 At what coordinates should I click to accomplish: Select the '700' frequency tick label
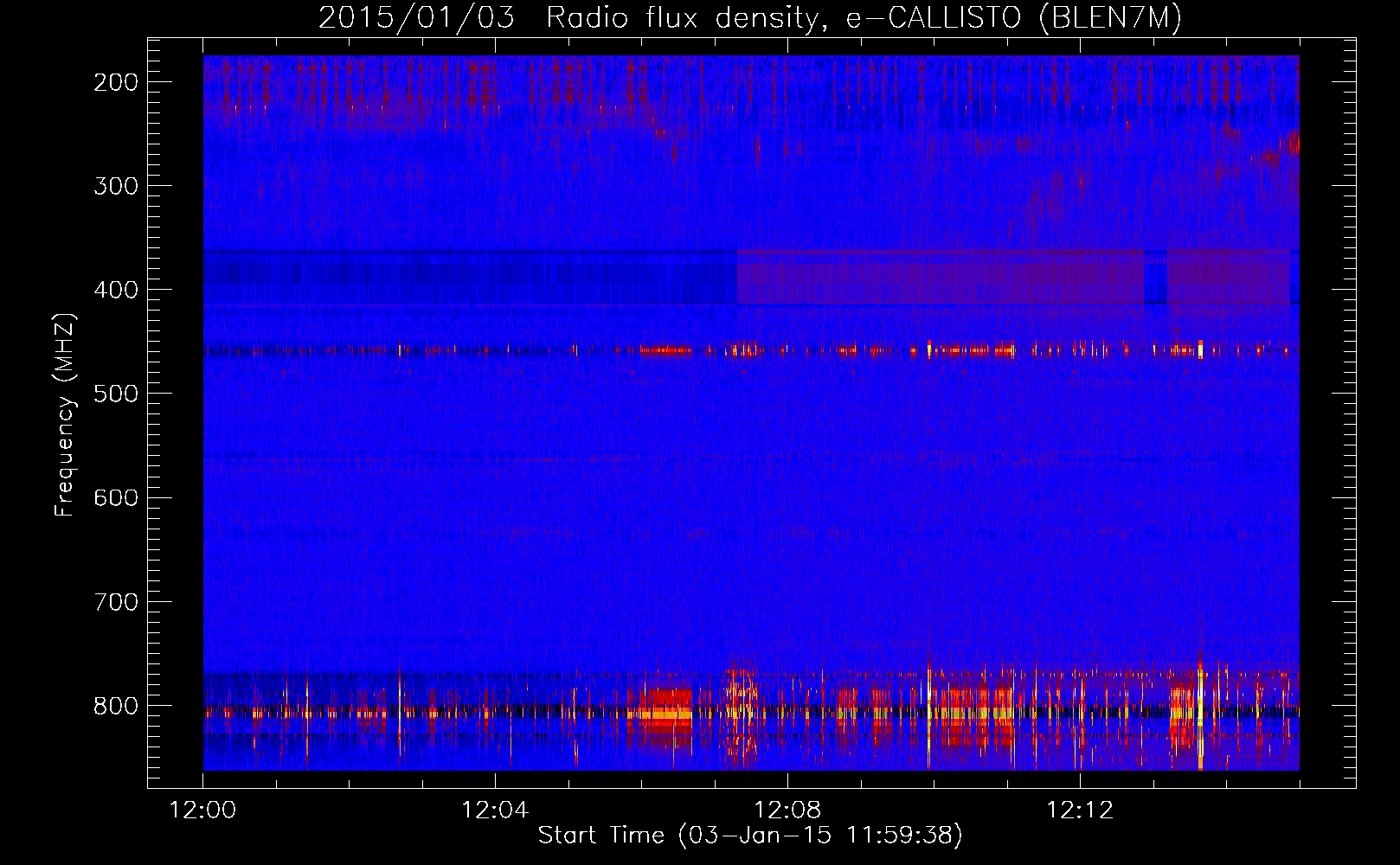coord(115,601)
